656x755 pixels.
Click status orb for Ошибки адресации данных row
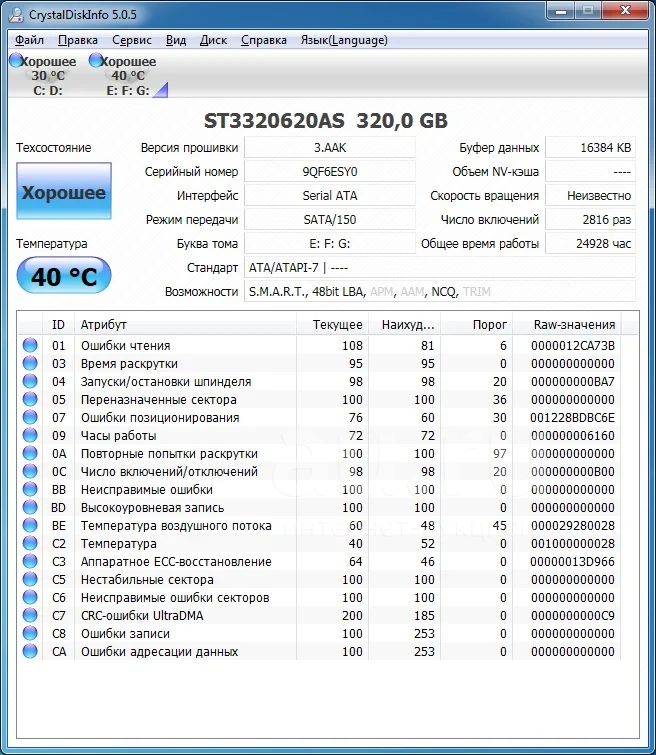click(x=30, y=651)
